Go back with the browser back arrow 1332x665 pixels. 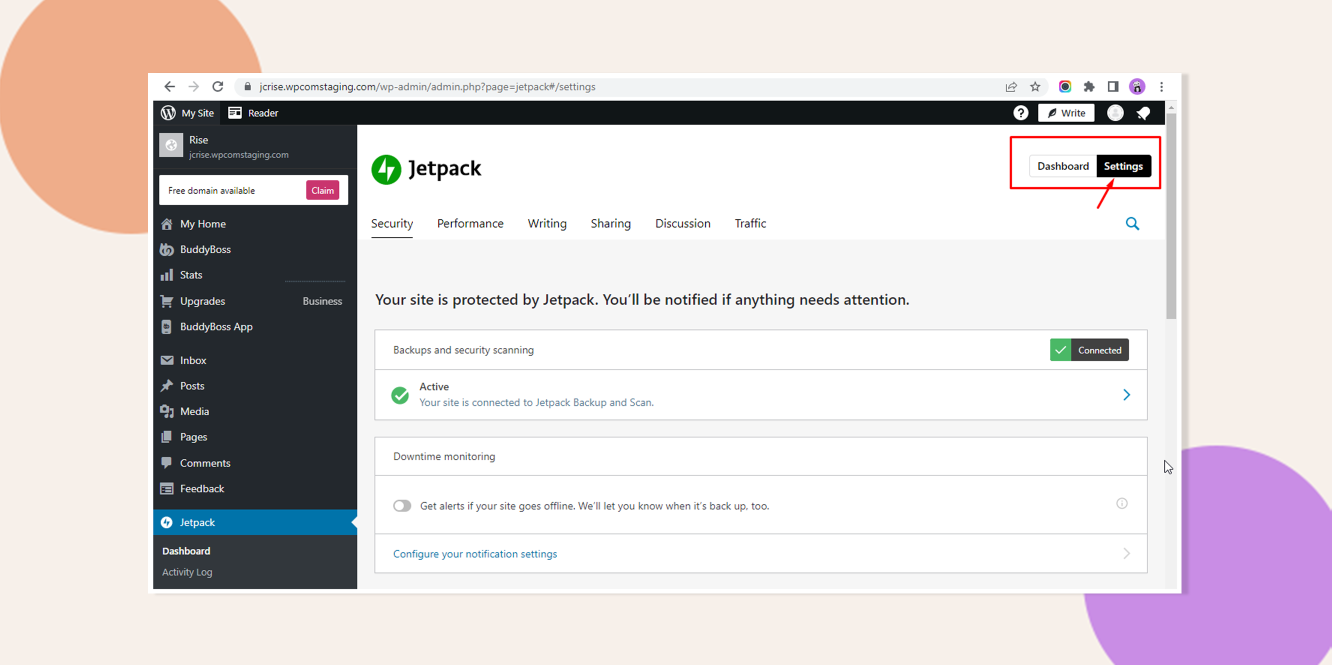[x=169, y=87]
